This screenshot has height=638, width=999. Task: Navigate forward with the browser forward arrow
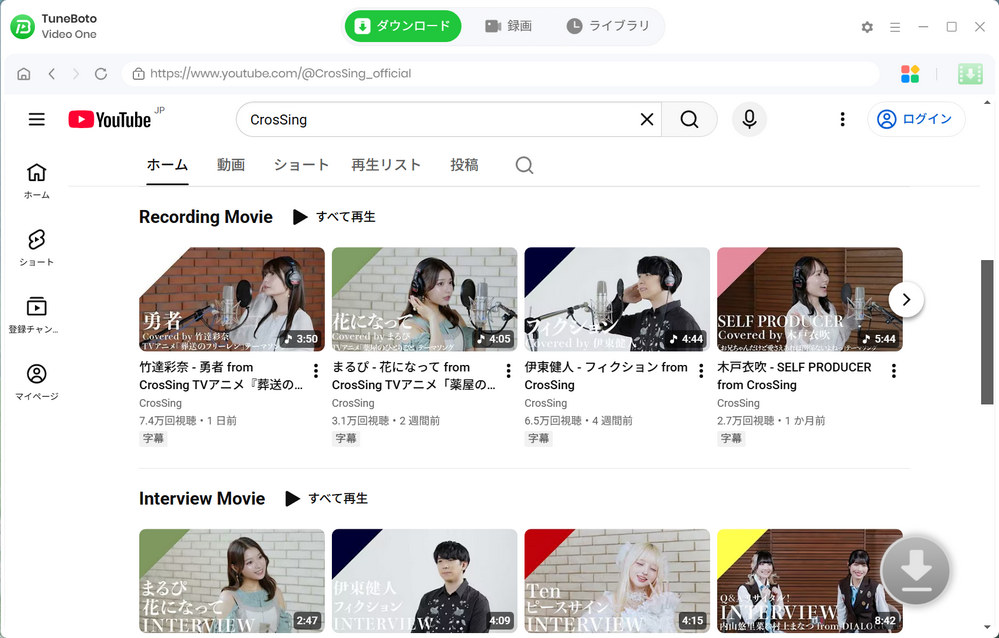coord(76,74)
